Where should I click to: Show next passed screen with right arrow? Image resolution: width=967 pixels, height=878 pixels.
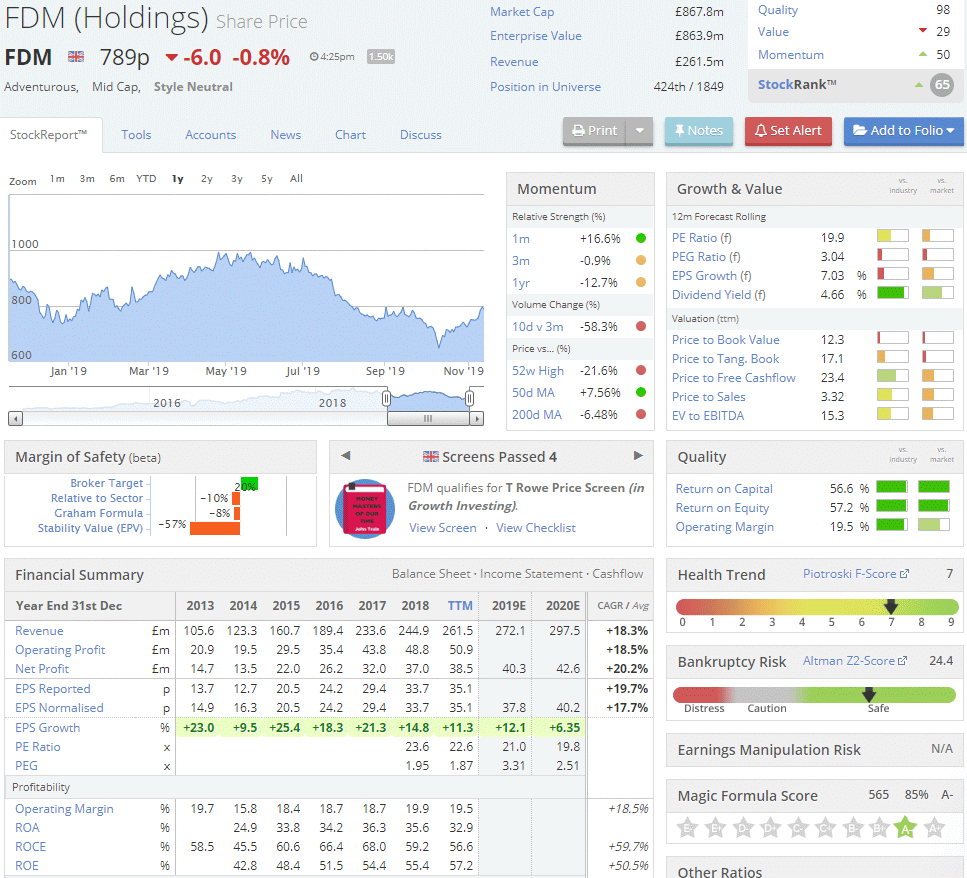point(638,456)
